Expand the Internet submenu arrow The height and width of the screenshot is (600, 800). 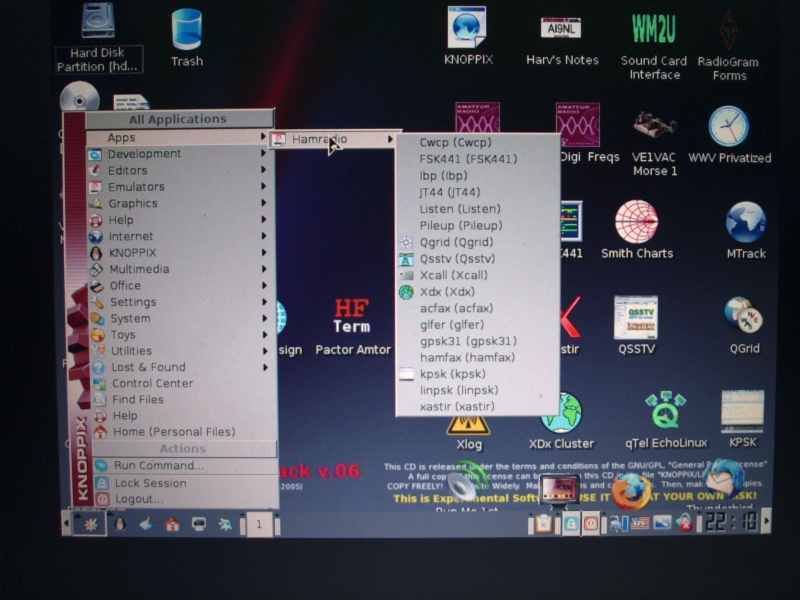tap(263, 236)
